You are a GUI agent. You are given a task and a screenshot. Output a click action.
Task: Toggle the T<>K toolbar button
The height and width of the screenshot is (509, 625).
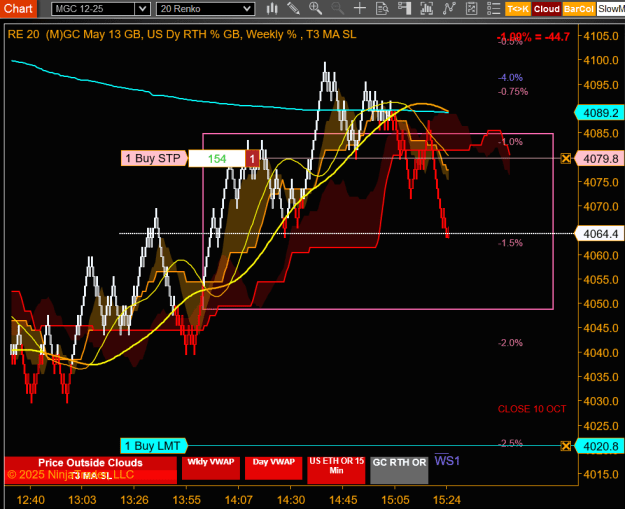[517, 9]
